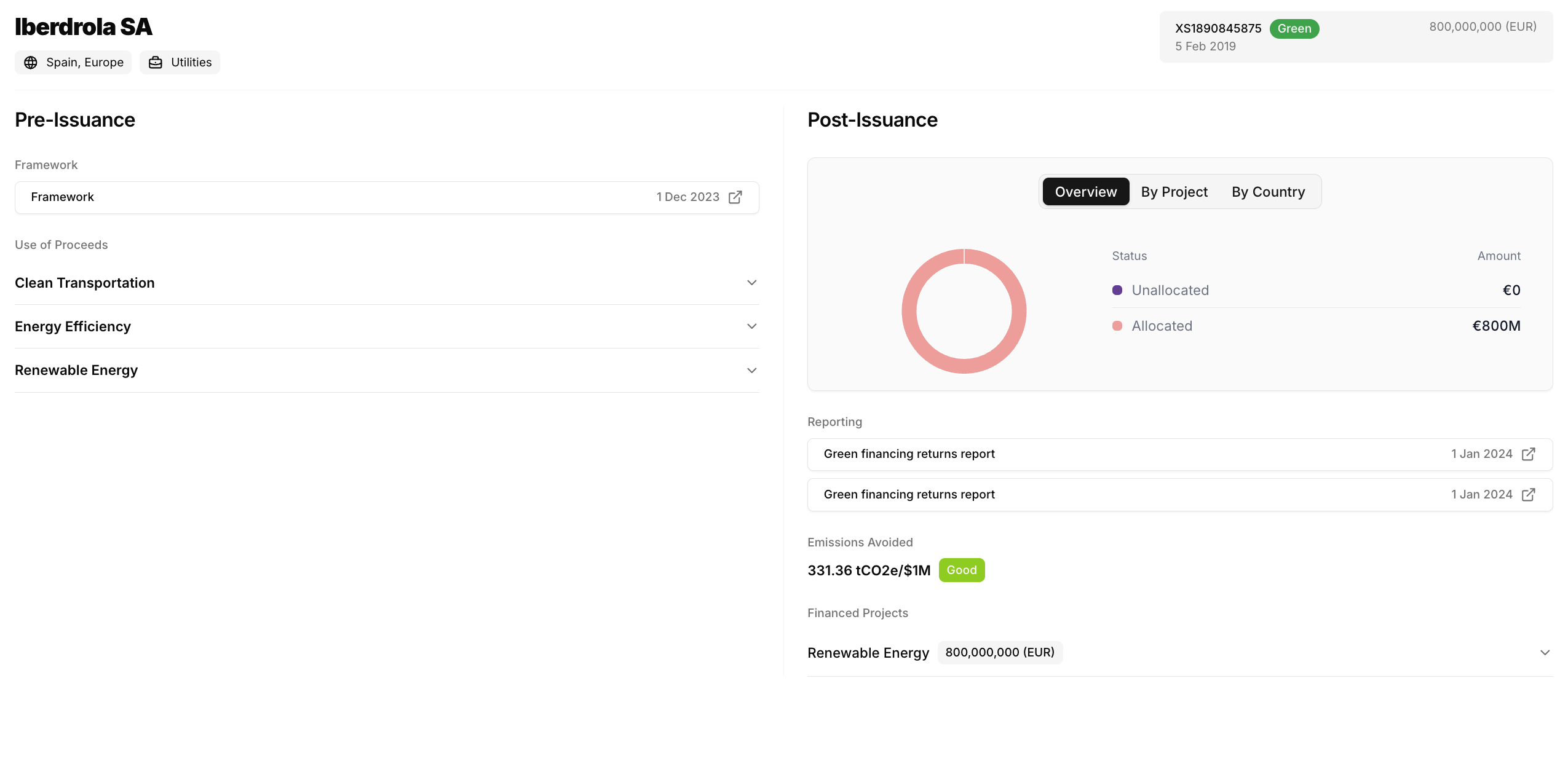Expand Energy Efficiency chevron

click(x=751, y=326)
